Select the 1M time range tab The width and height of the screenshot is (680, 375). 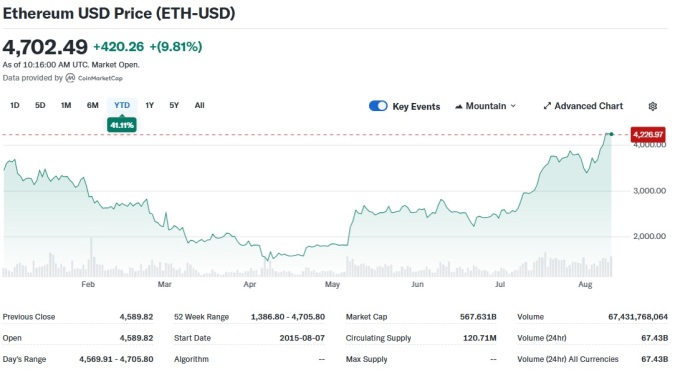pyautogui.click(x=66, y=105)
